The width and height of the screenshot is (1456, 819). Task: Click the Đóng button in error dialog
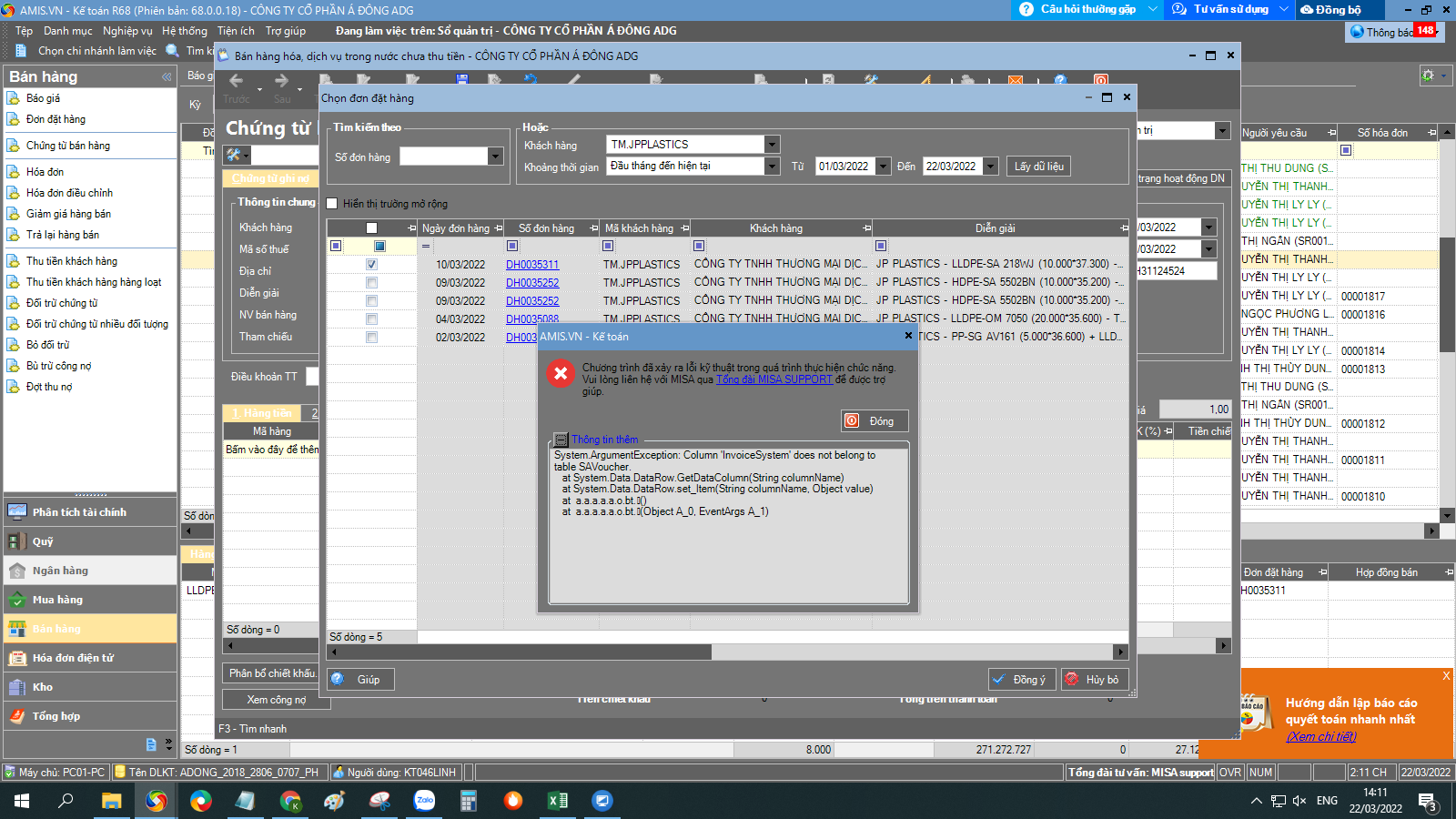click(875, 421)
